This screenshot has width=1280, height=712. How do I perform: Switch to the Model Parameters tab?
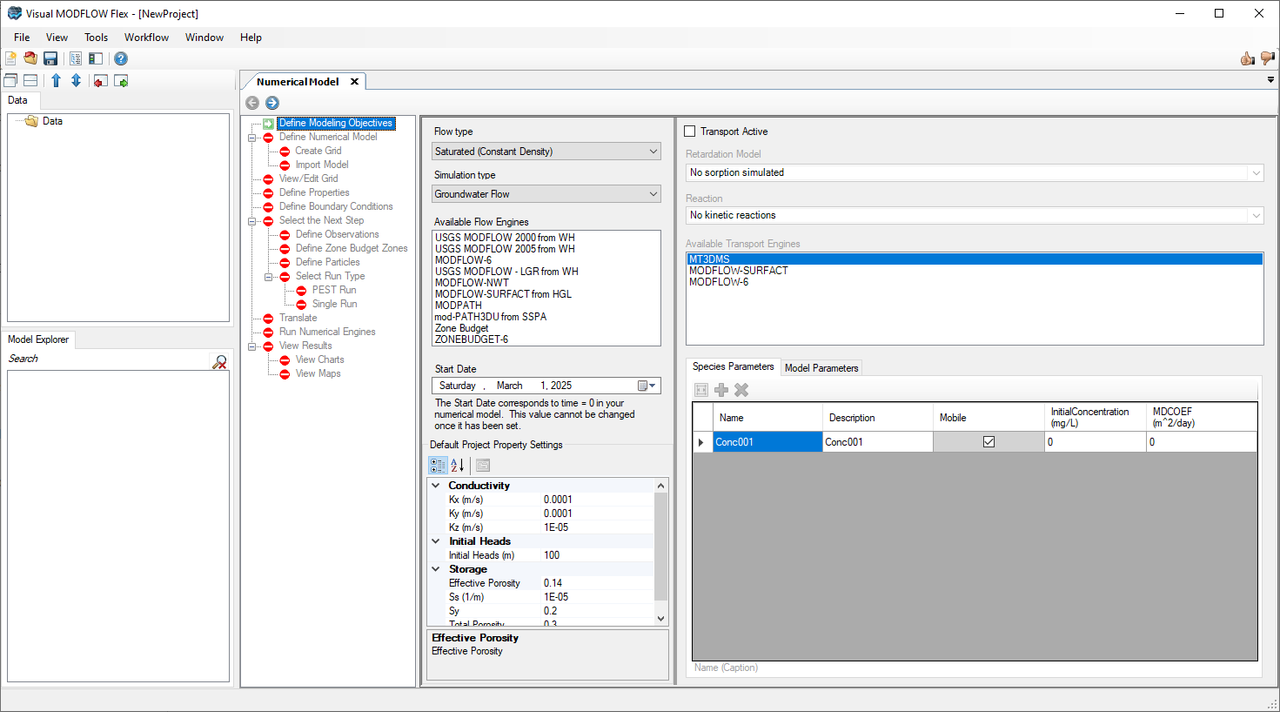821,368
